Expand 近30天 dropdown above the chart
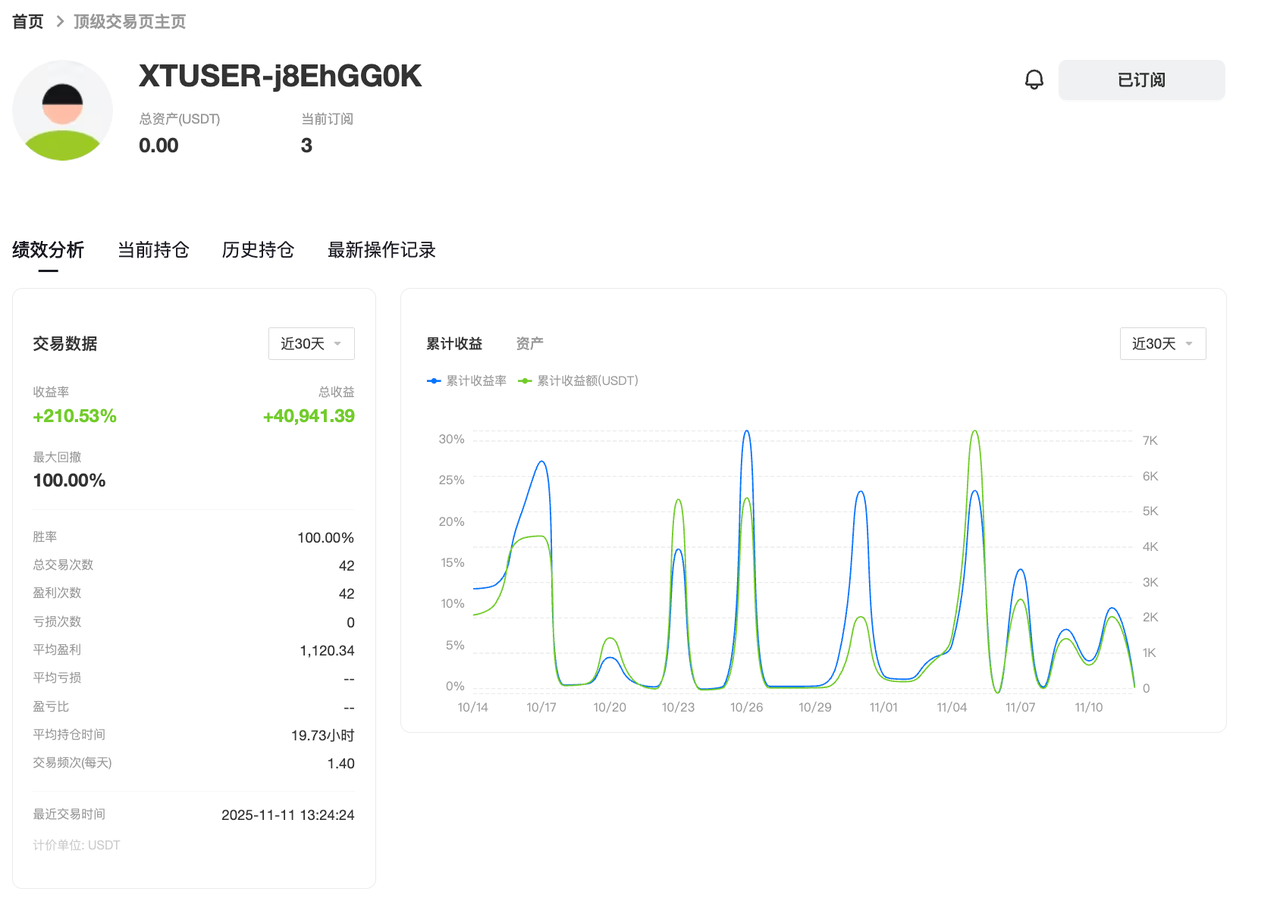The width and height of the screenshot is (1280, 923). tap(1163, 344)
